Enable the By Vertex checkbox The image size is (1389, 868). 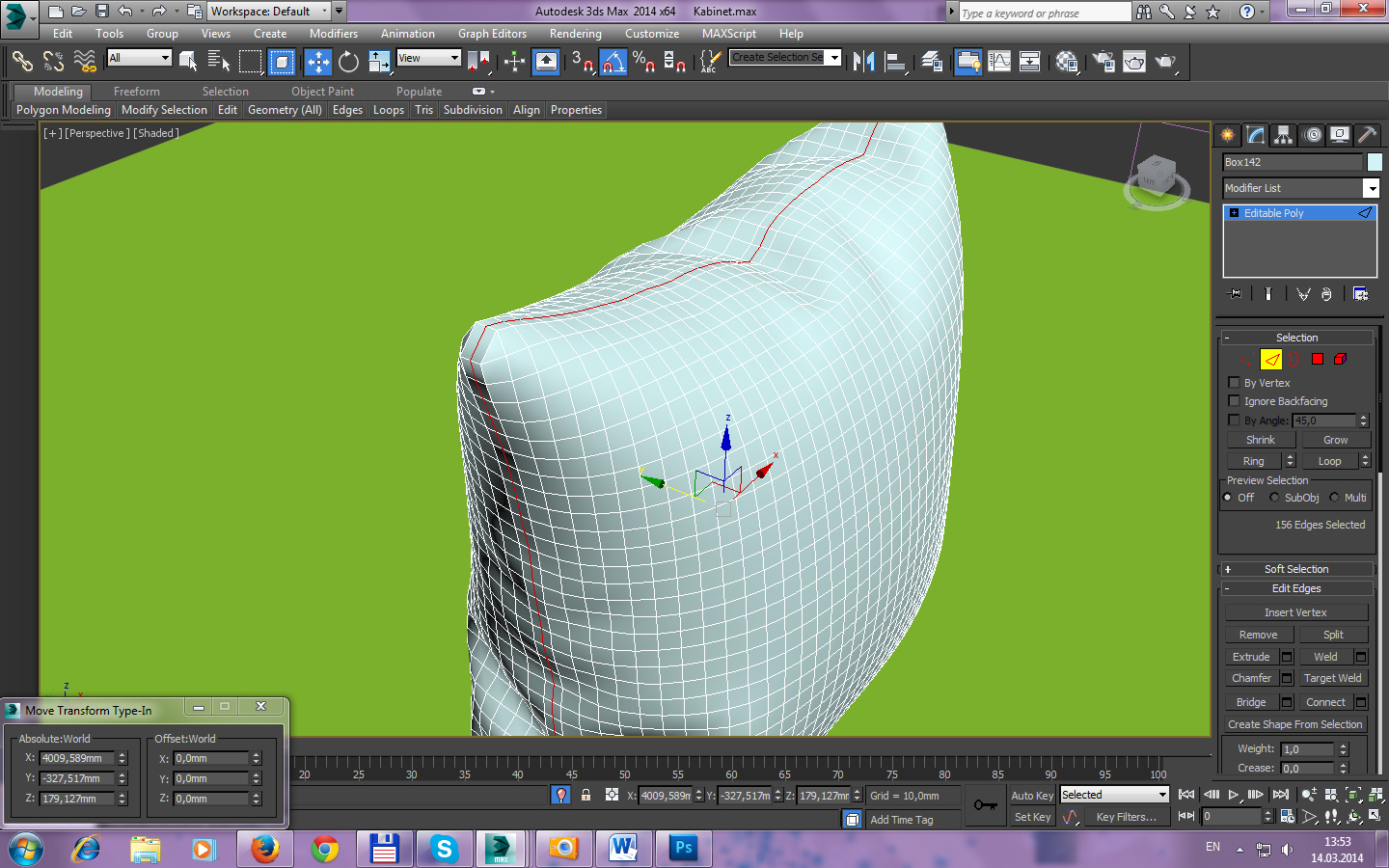(x=1234, y=383)
